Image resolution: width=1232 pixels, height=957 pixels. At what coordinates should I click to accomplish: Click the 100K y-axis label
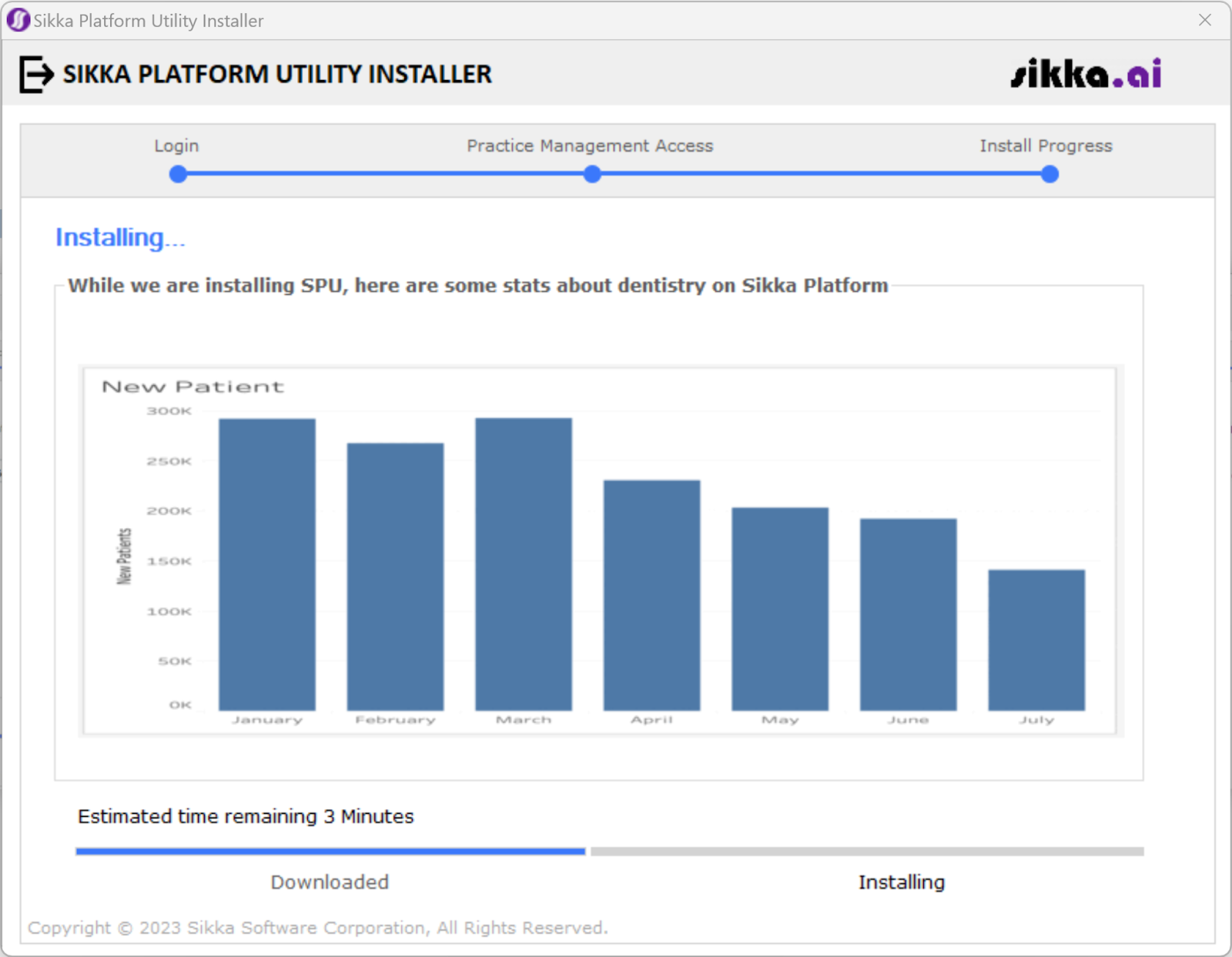click(169, 611)
